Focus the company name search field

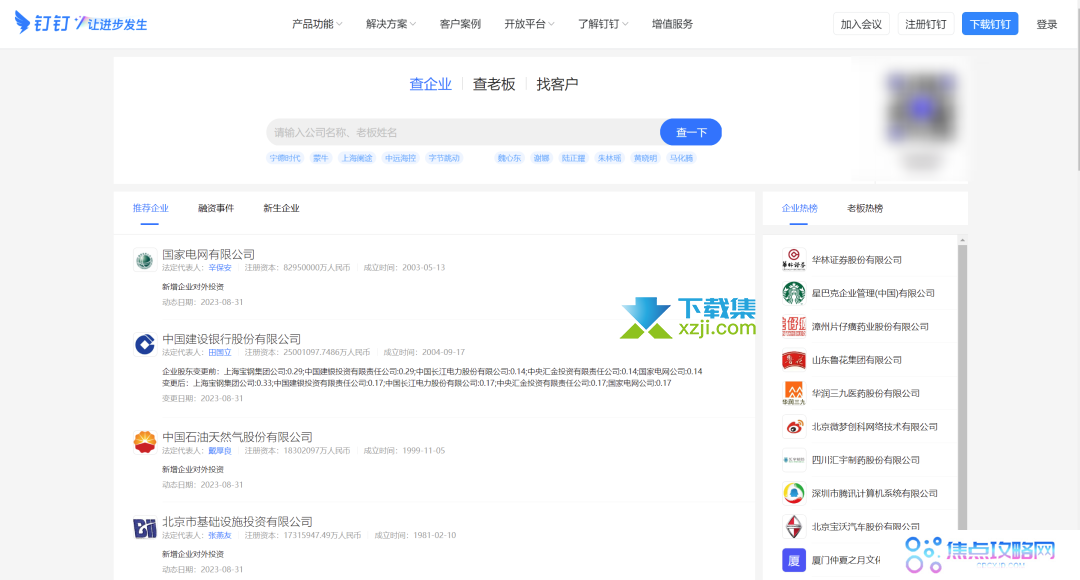tap(463, 132)
